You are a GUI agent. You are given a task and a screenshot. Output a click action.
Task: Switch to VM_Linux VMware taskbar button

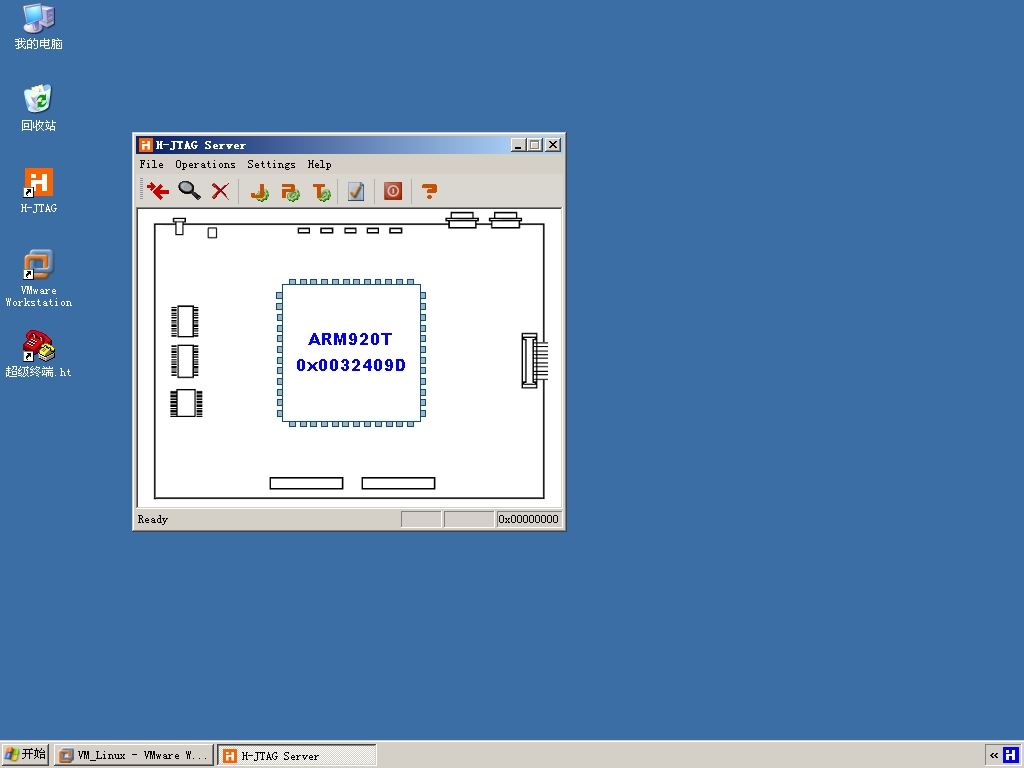coord(134,756)
